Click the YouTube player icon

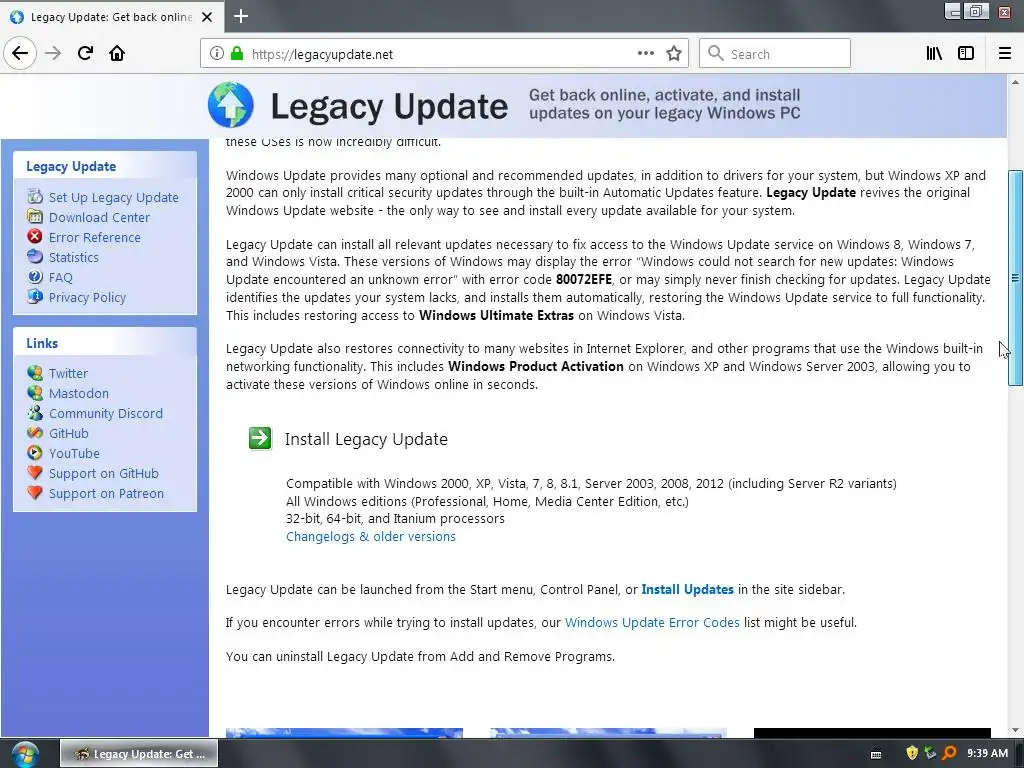click(x=35, y=453)
